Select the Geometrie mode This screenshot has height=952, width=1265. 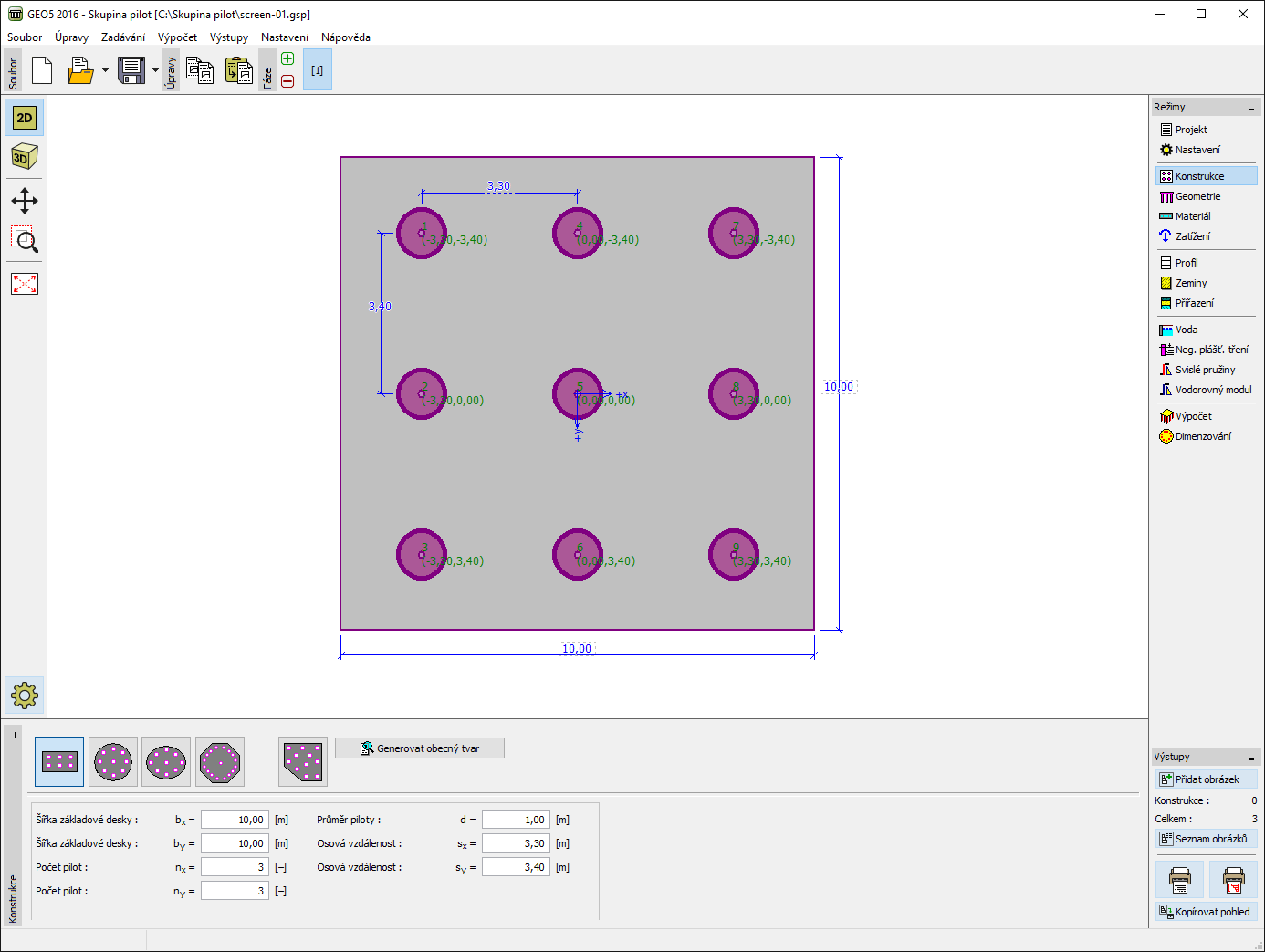point(1207,196)
